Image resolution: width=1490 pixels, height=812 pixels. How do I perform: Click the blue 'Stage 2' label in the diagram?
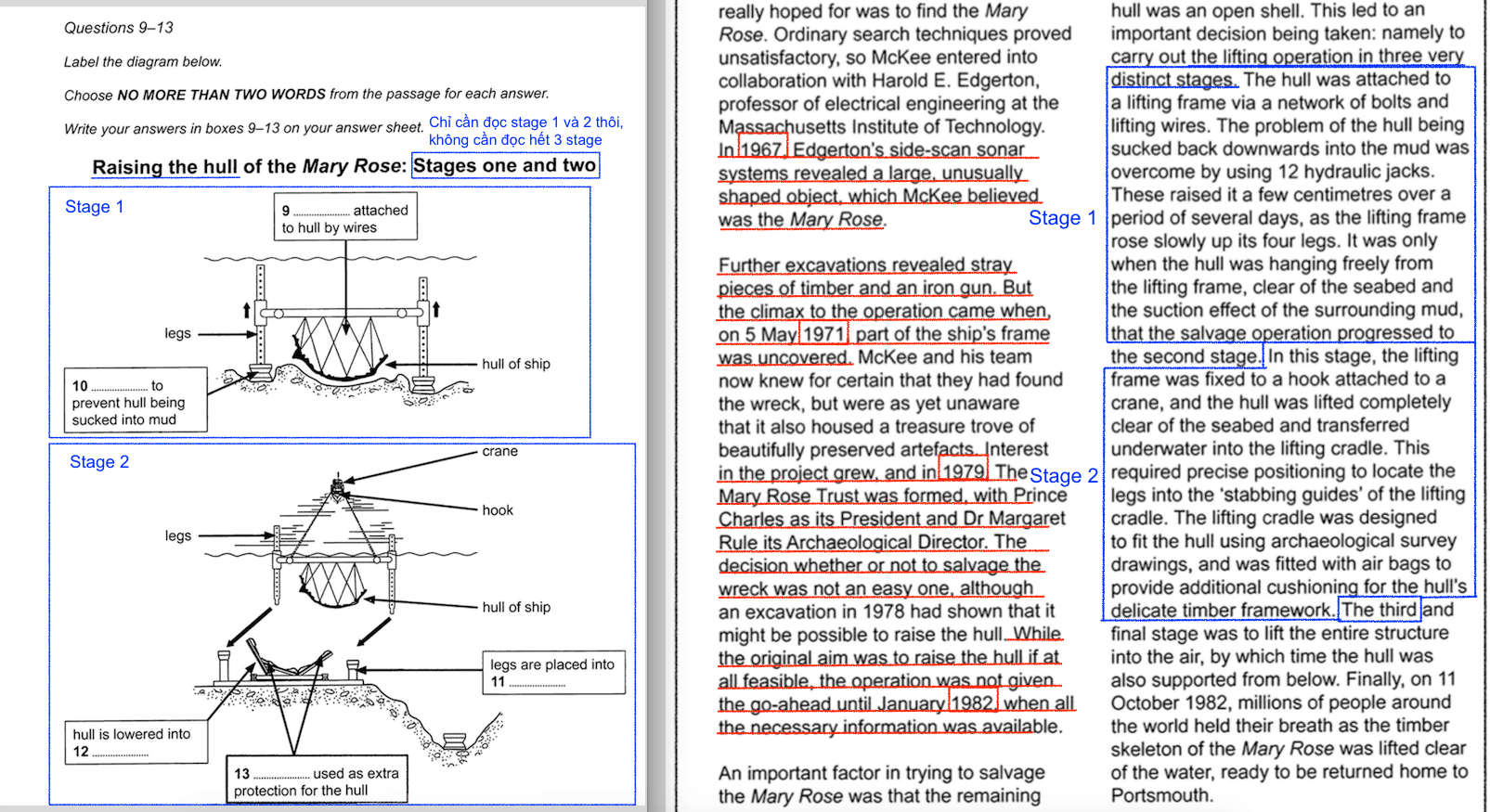(99, 462)
